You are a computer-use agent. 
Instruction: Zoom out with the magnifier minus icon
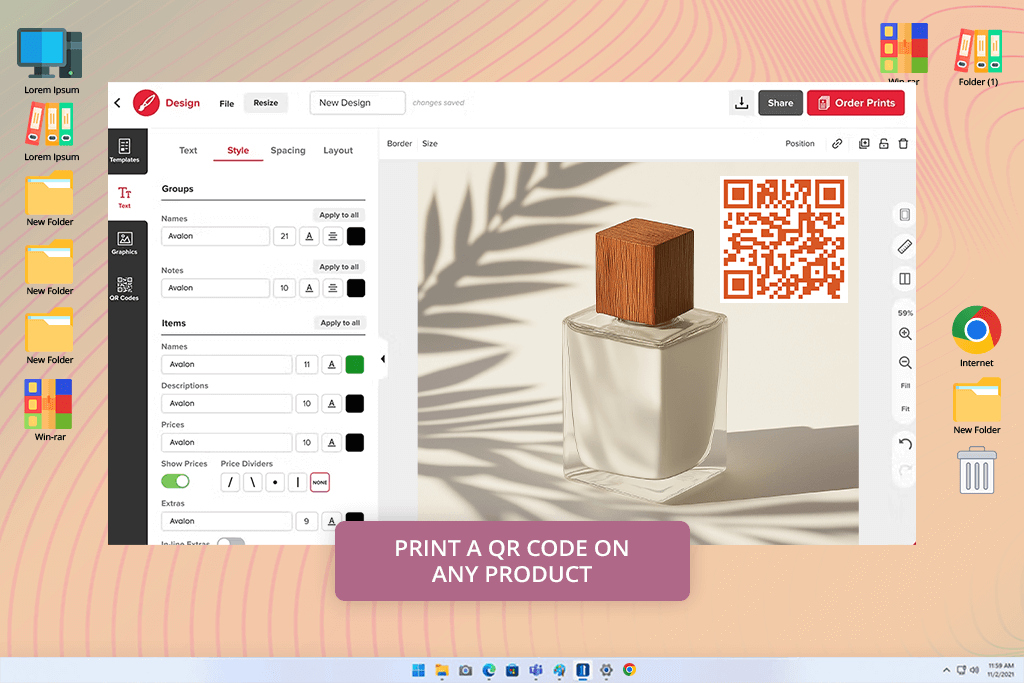[x=905, y=362]
